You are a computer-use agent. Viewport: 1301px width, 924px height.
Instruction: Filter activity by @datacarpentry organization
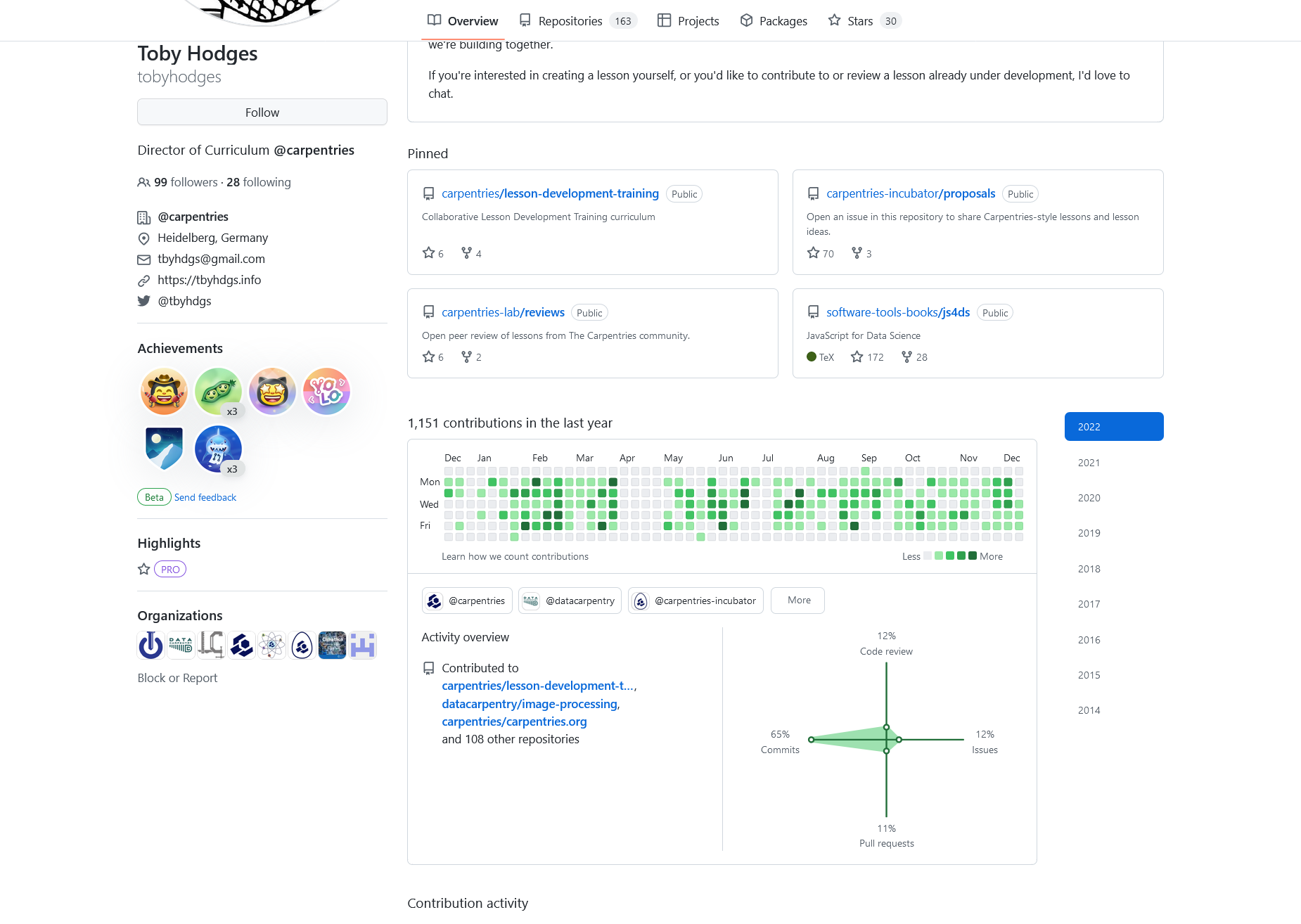coord(570,601)
